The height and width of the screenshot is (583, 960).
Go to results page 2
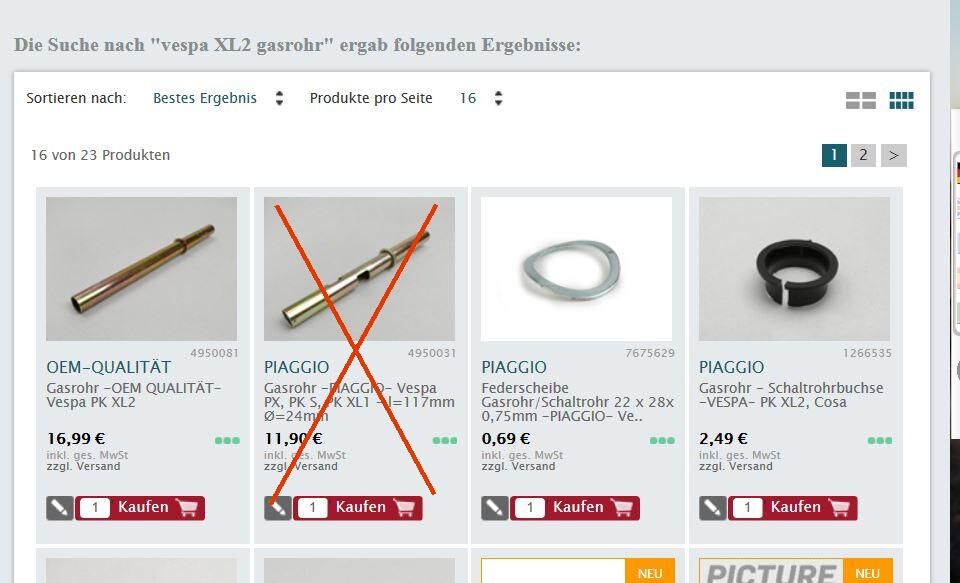pyautogui.click(x=863, y=155)
